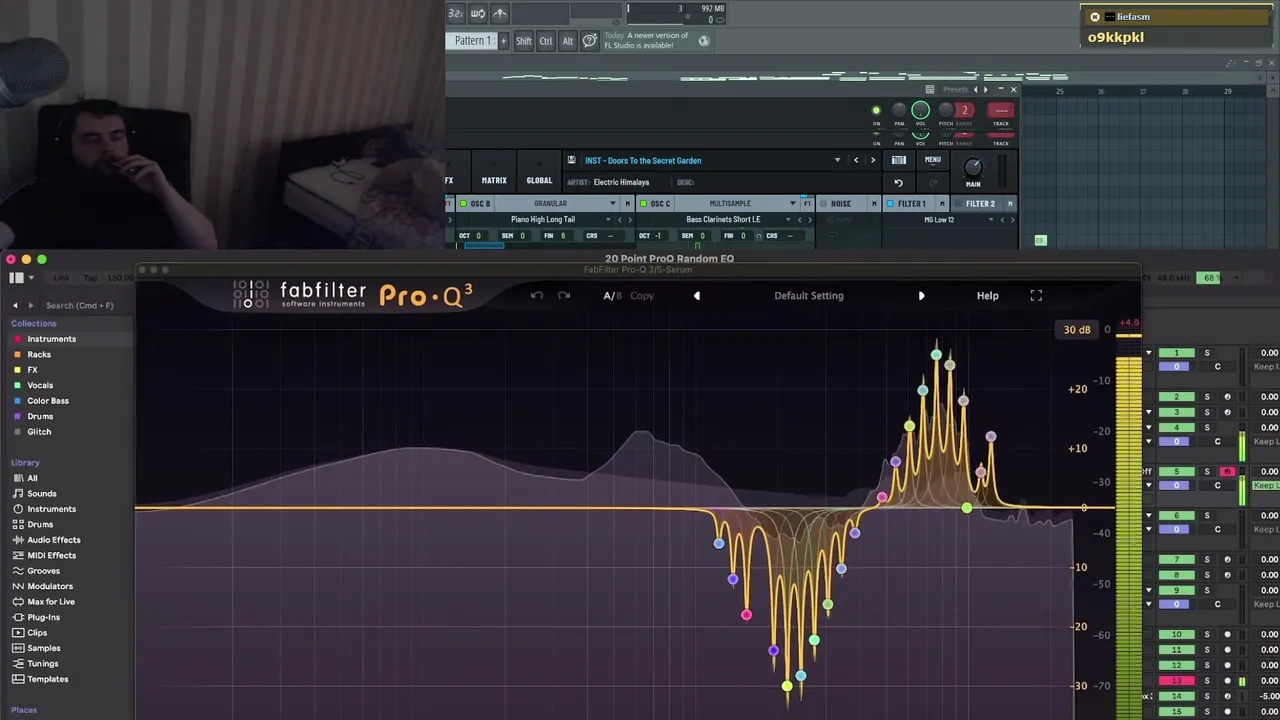1280x720 pixels.
Task: Click the Copy button in Pro-Q 3
Action: pos(642,296)
